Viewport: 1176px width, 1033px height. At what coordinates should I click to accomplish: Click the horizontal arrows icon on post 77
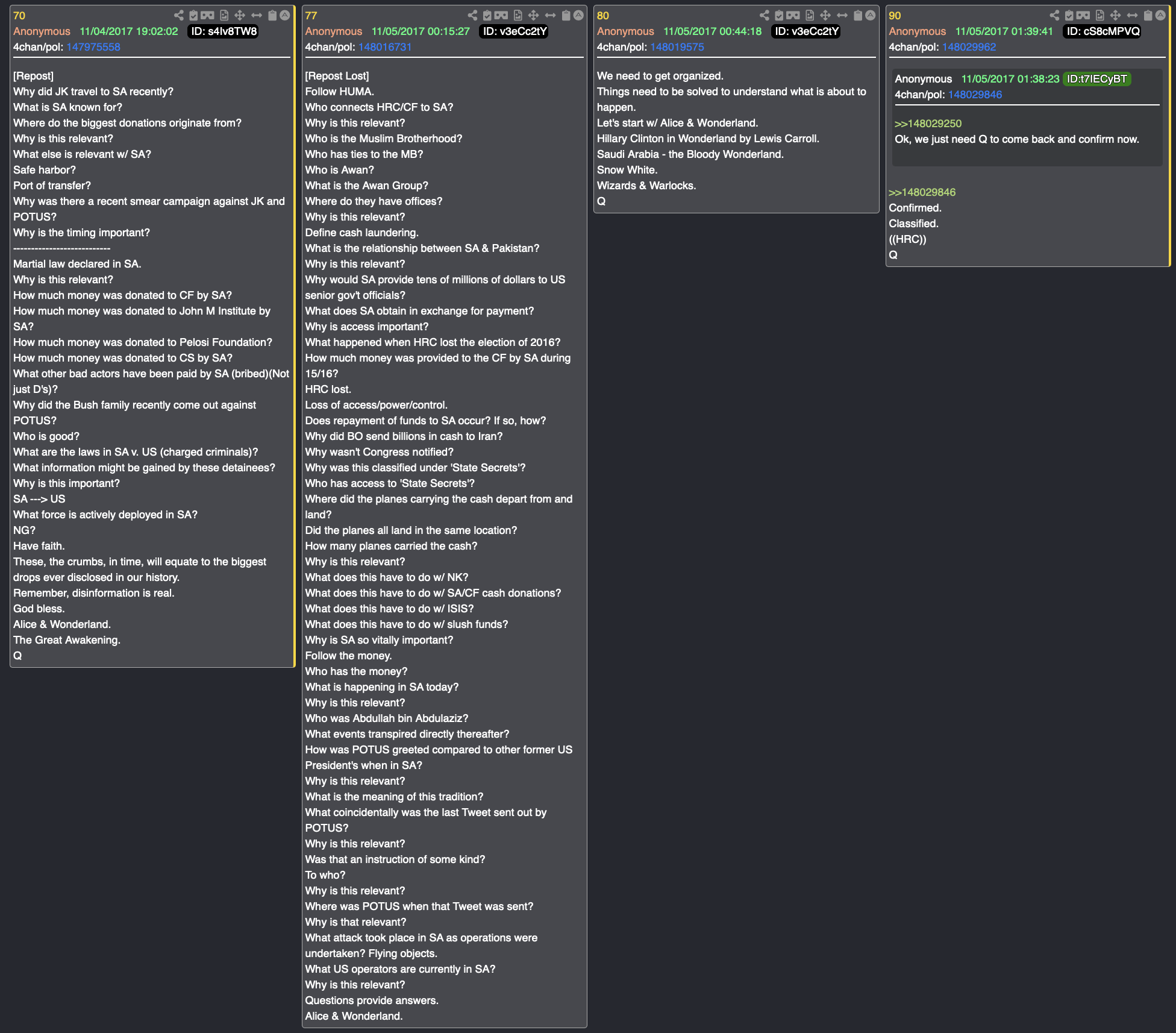point(550,15)
